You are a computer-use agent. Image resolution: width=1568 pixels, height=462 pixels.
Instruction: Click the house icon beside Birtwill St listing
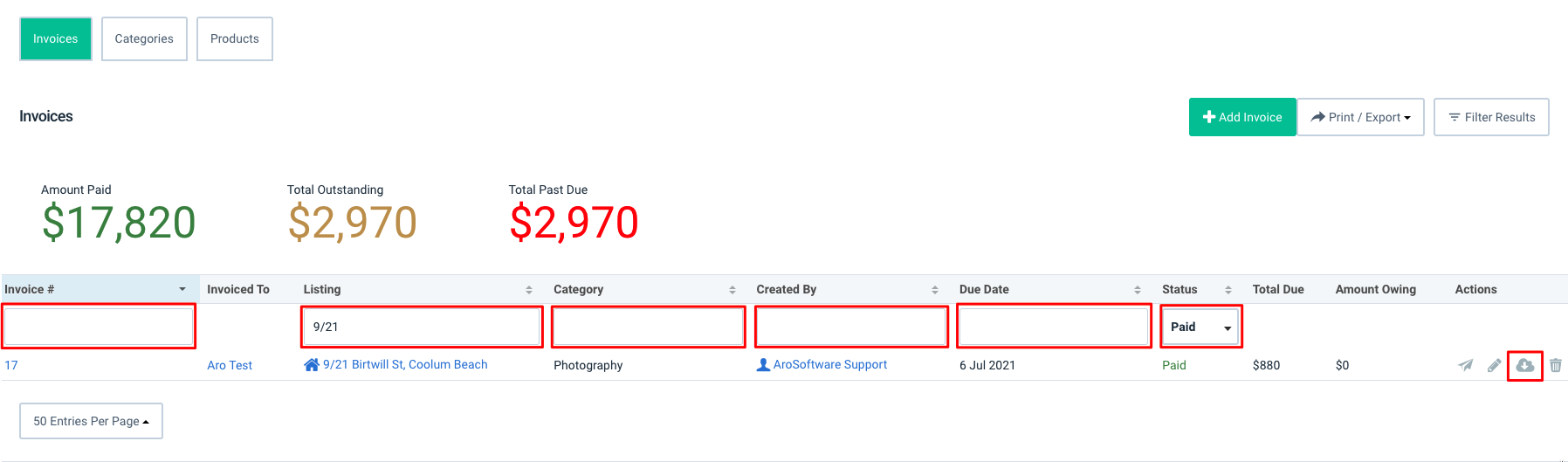point(312,364)
